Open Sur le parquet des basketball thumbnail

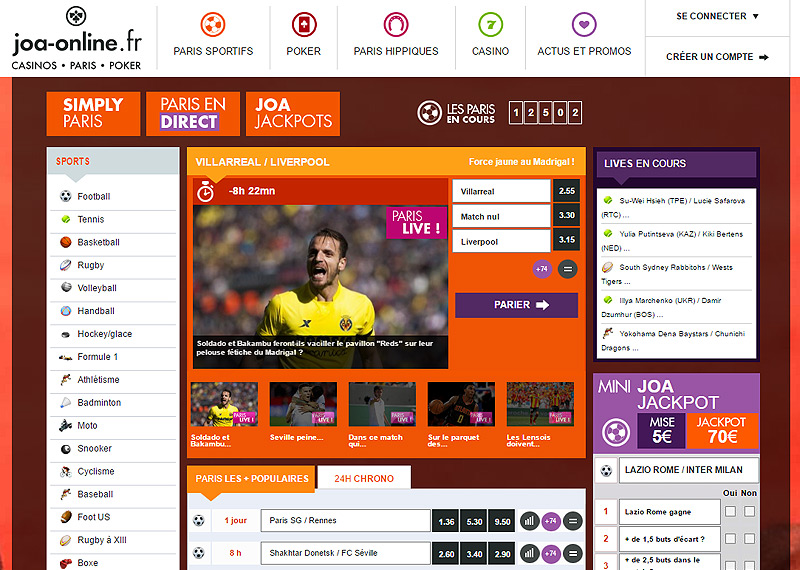(x=461, y=404)
